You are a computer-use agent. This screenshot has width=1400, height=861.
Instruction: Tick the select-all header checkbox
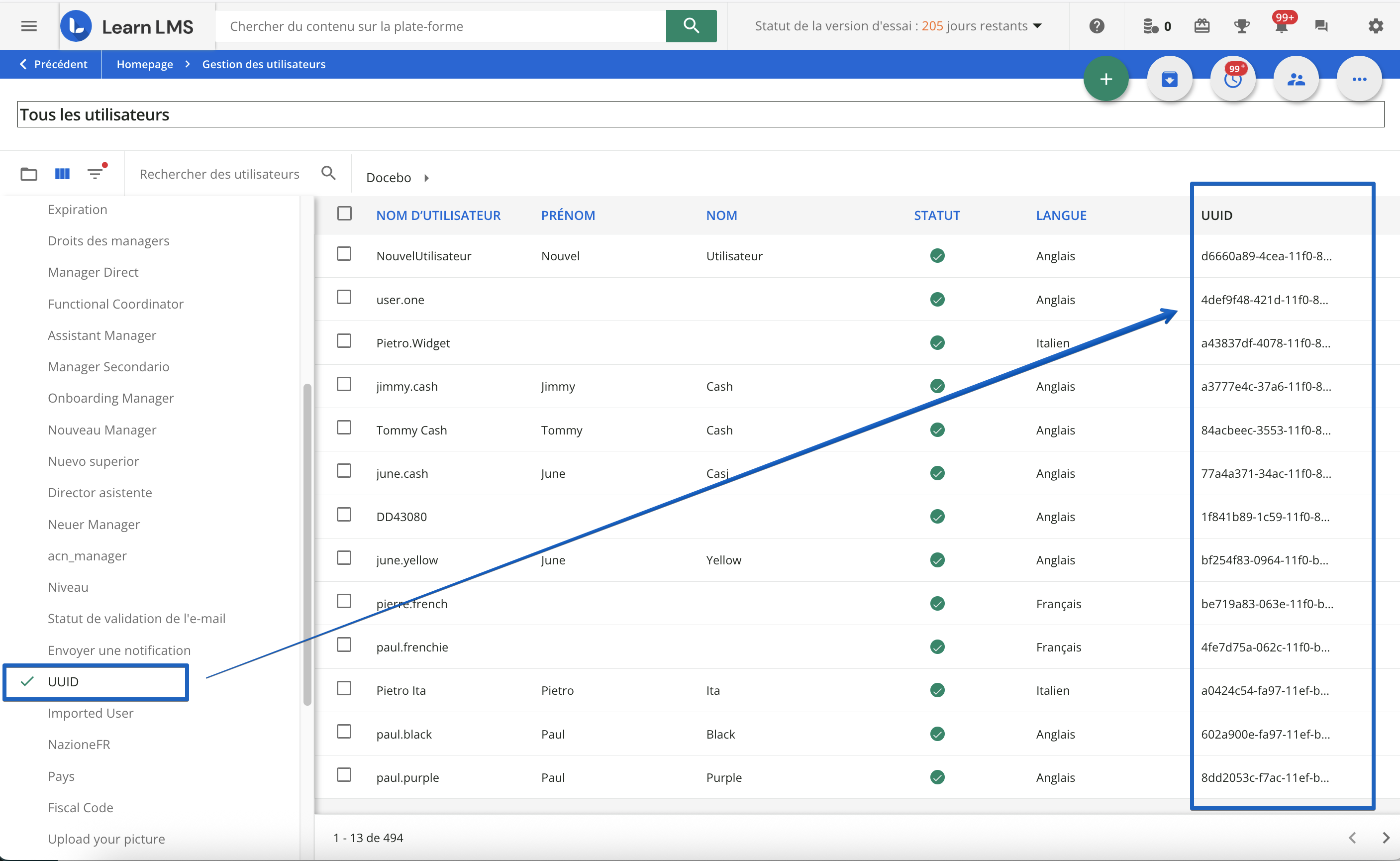click(x=344, y=214)
